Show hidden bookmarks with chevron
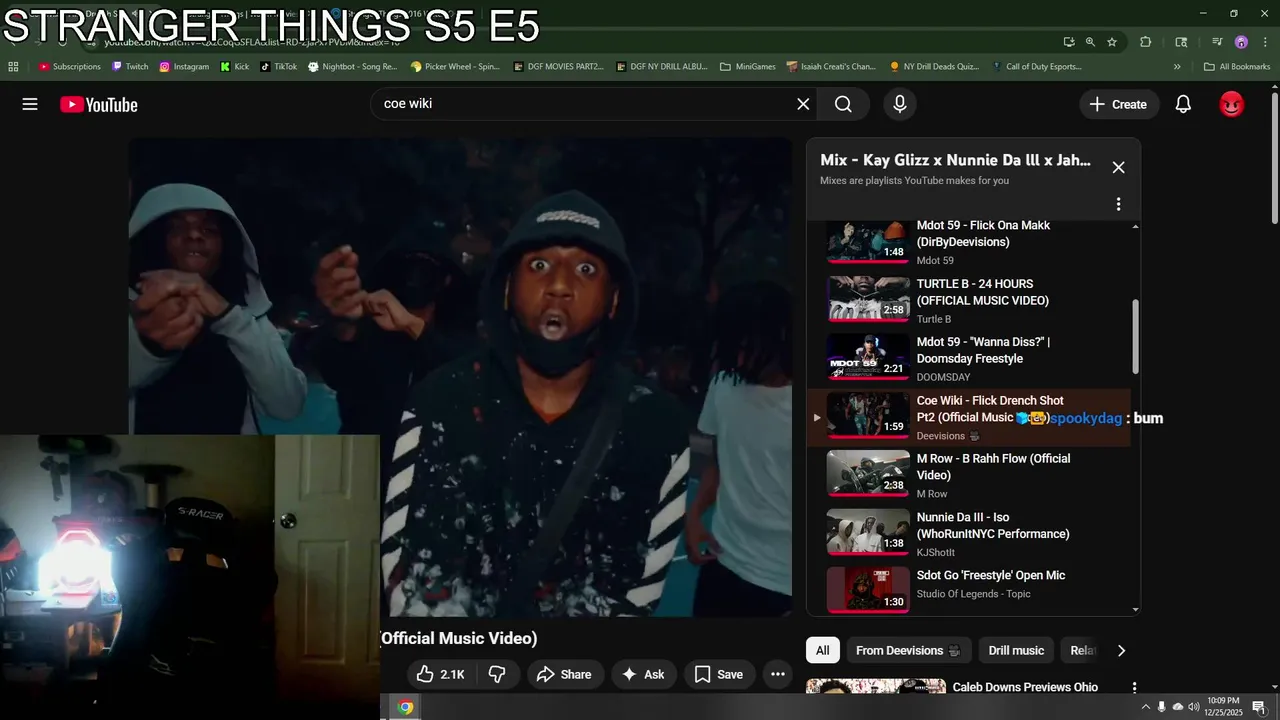 (x=1177, y=67)
